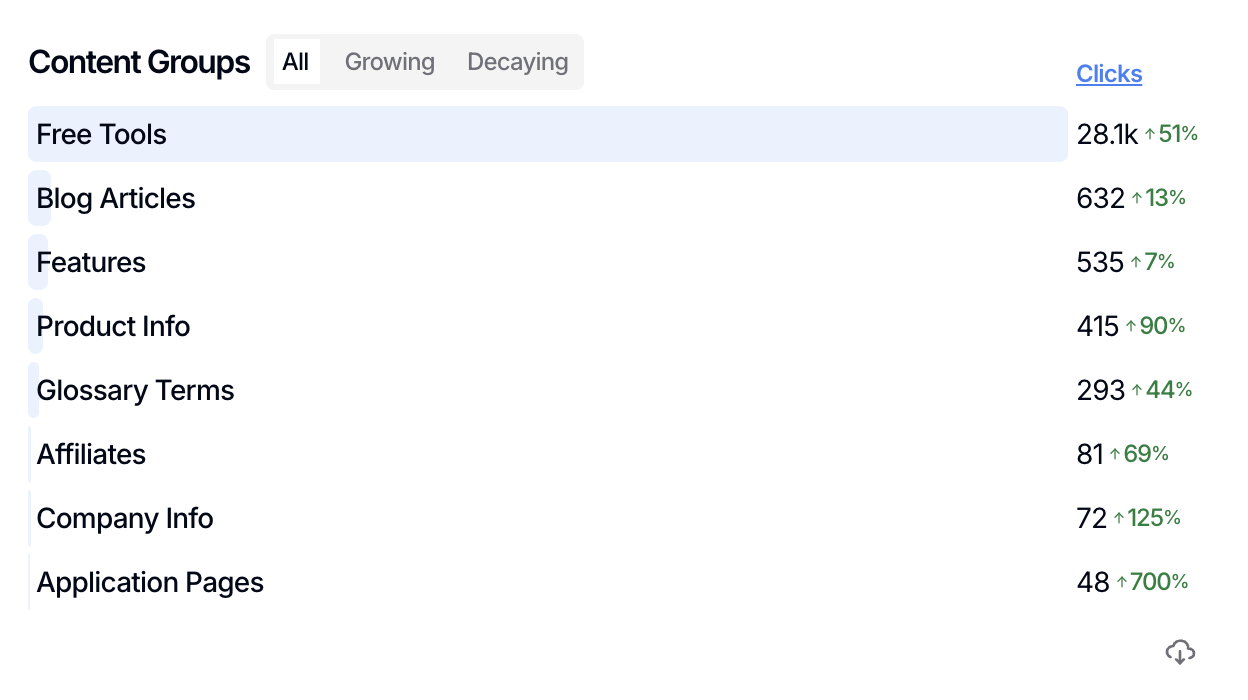The width and height of the screenshot is (1248, 700).
Task: Click the 51% growth indicator arrow
Action: [1150, 134]
